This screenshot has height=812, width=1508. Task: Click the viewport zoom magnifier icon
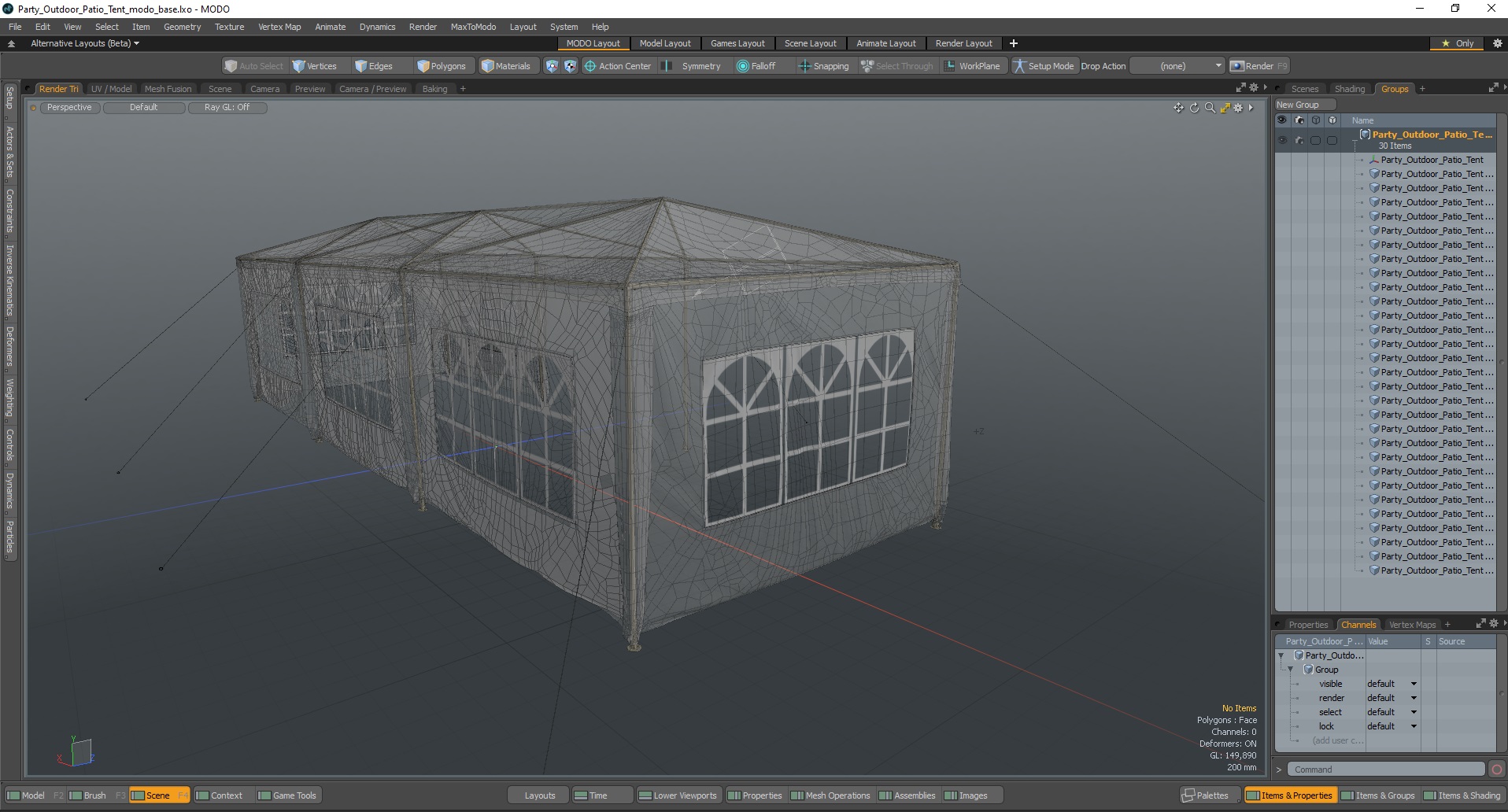1210,108
